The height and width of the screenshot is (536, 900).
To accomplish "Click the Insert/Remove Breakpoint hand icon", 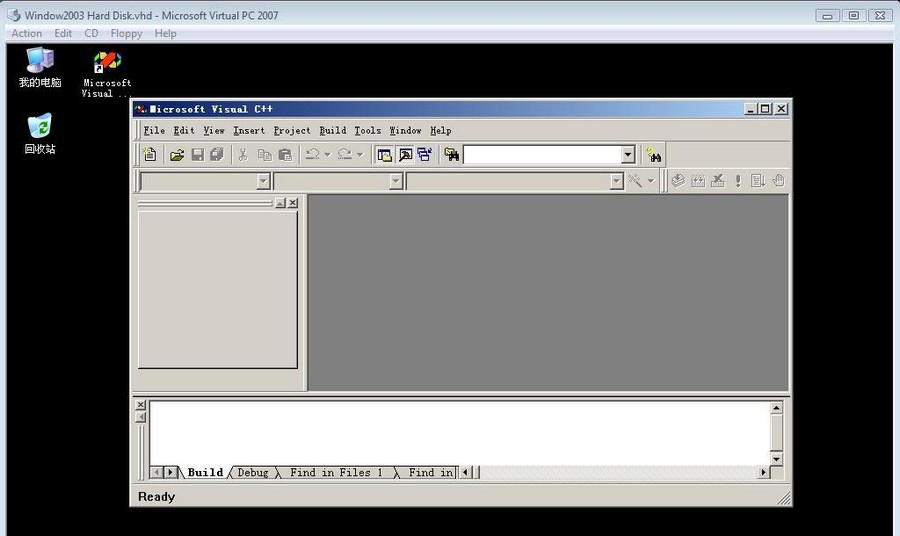I will pyautogui.click(x=778, y=181).
